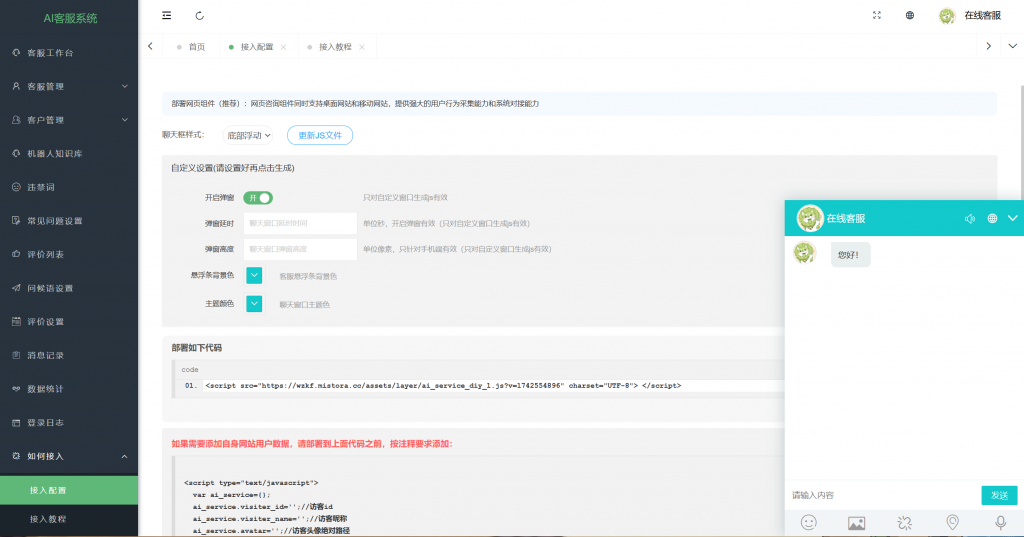Click the 发送 send button in chat
1024x537 pixels.
pyautogui.click(x=999, y=495)
